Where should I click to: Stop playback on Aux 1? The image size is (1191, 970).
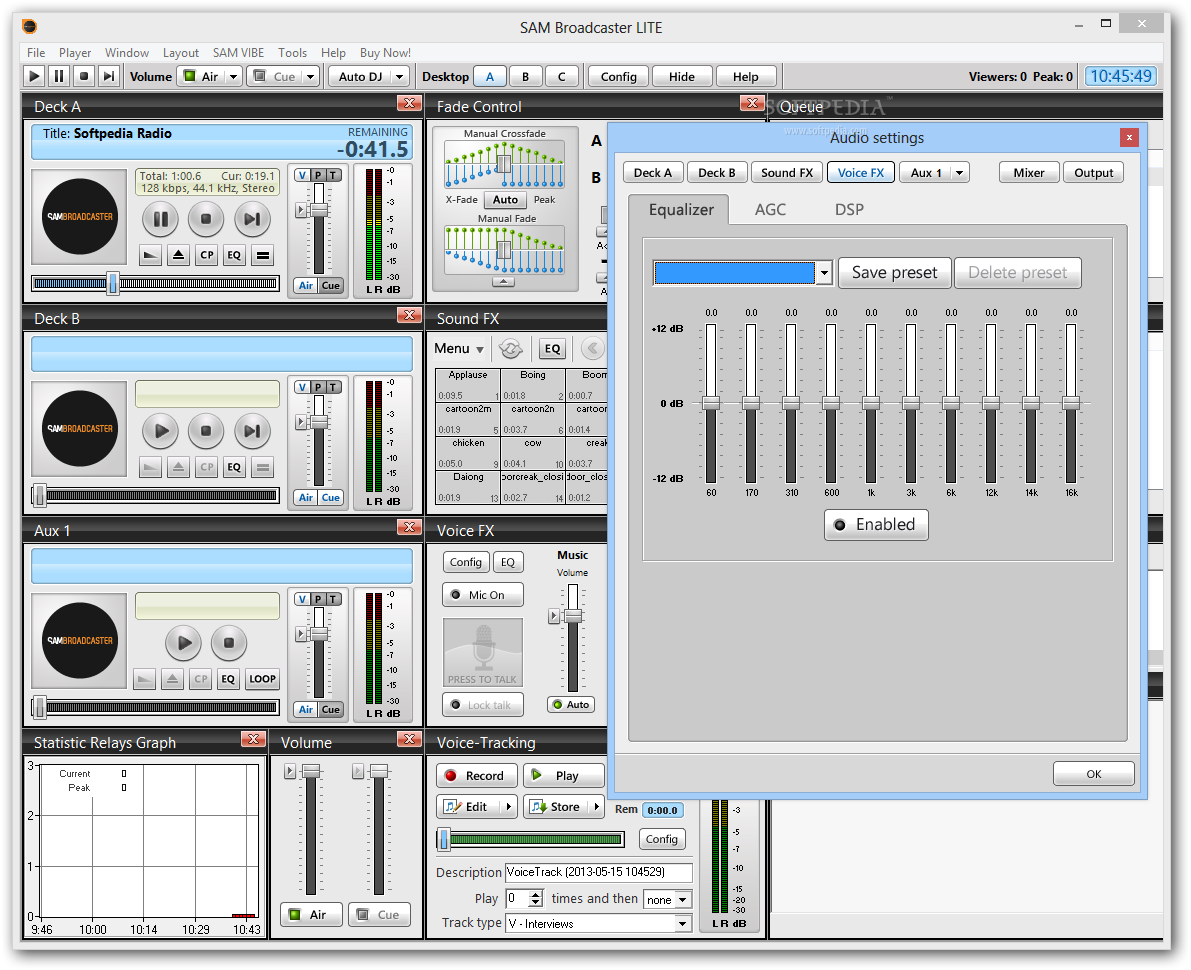point(229,643)
